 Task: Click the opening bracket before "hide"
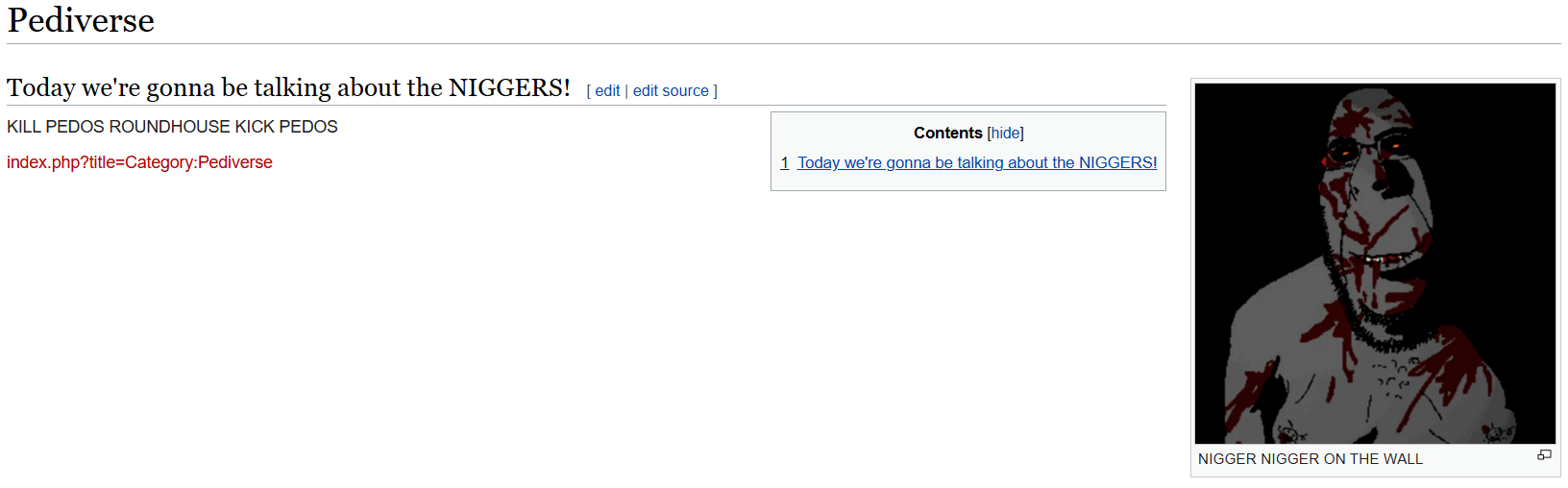pyautogui.click(x=989, y=134)
